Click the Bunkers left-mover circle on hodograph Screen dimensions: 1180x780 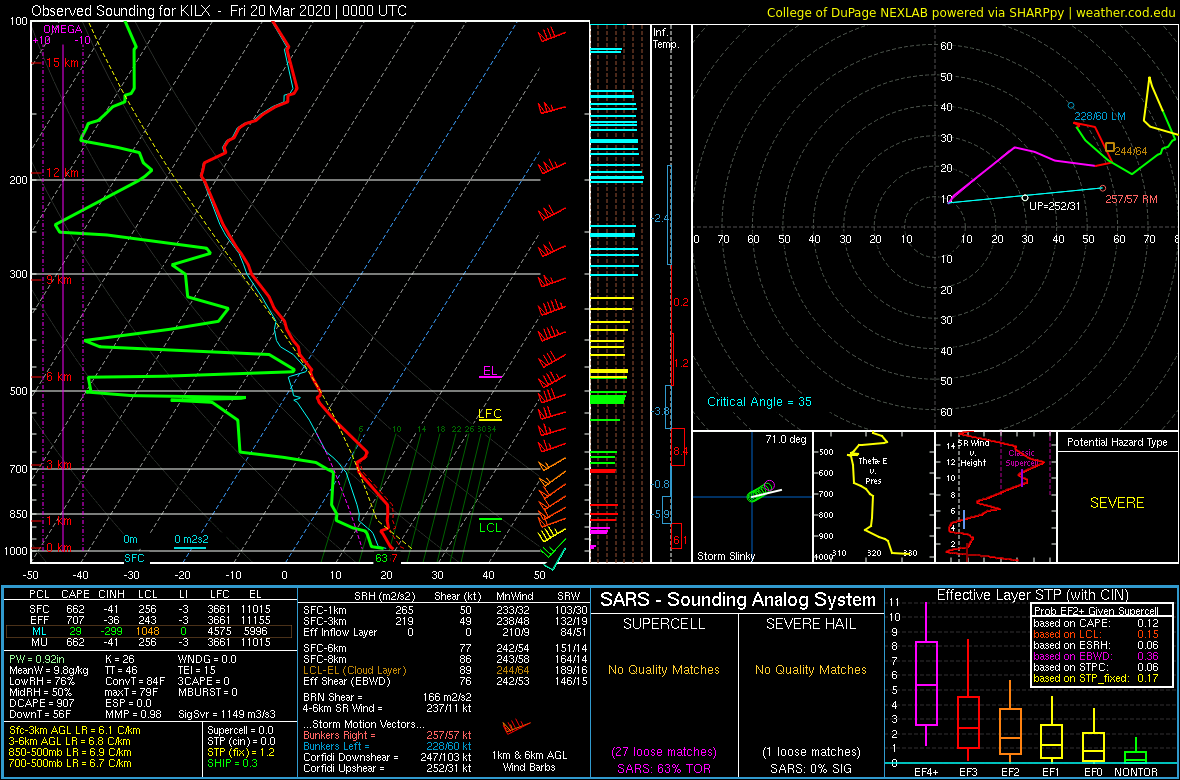tap(1071, 105)
